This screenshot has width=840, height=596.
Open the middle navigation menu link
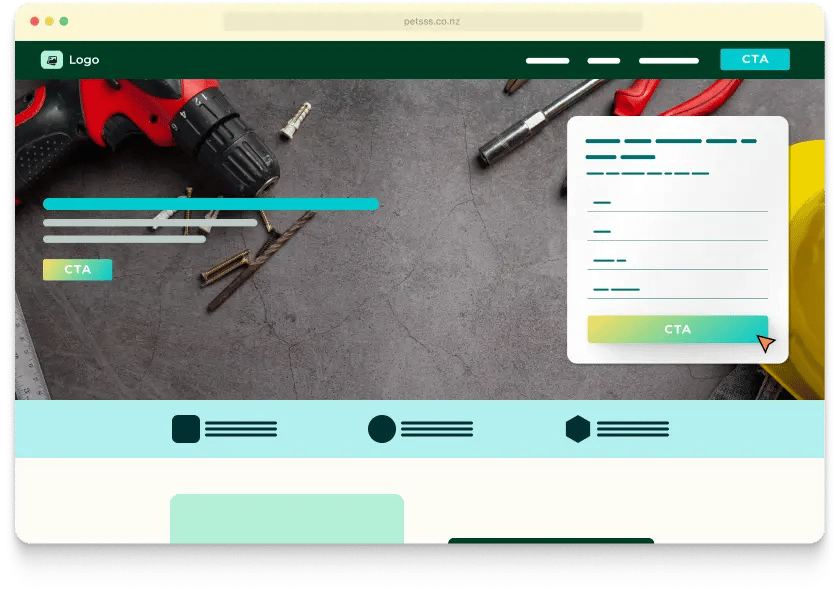[x=603, y=61]
